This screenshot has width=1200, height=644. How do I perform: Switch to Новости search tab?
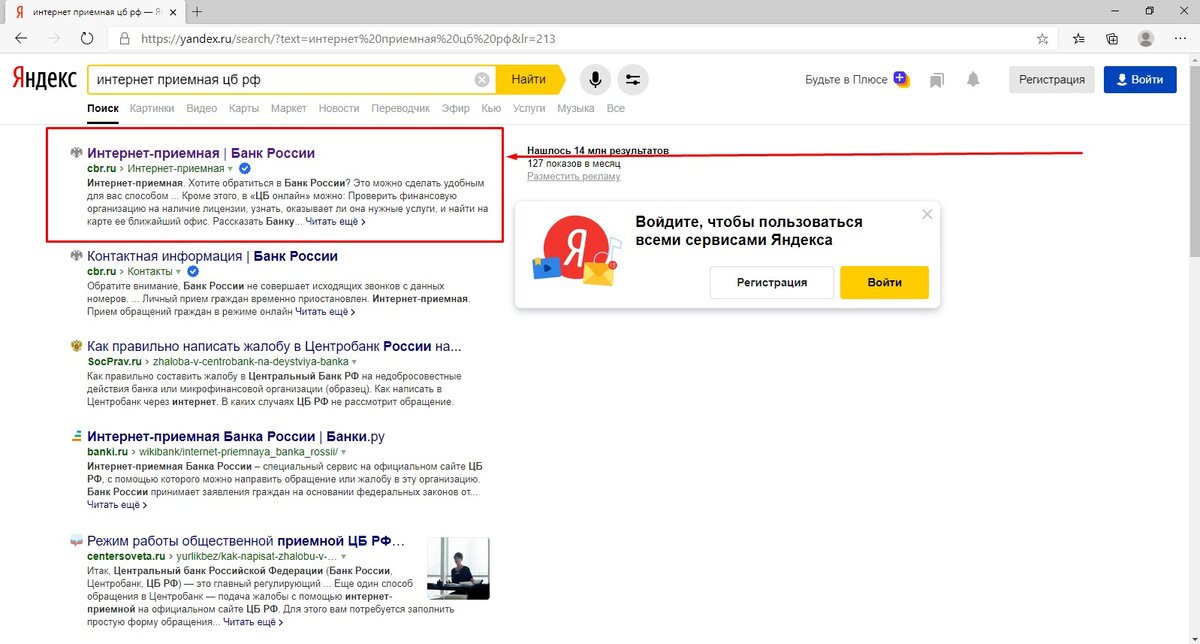point(339,108)
